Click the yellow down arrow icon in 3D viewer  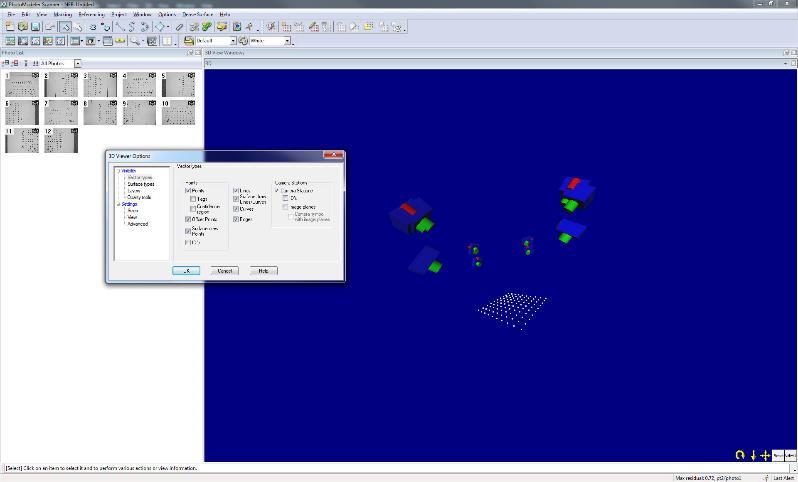point(753,455)
